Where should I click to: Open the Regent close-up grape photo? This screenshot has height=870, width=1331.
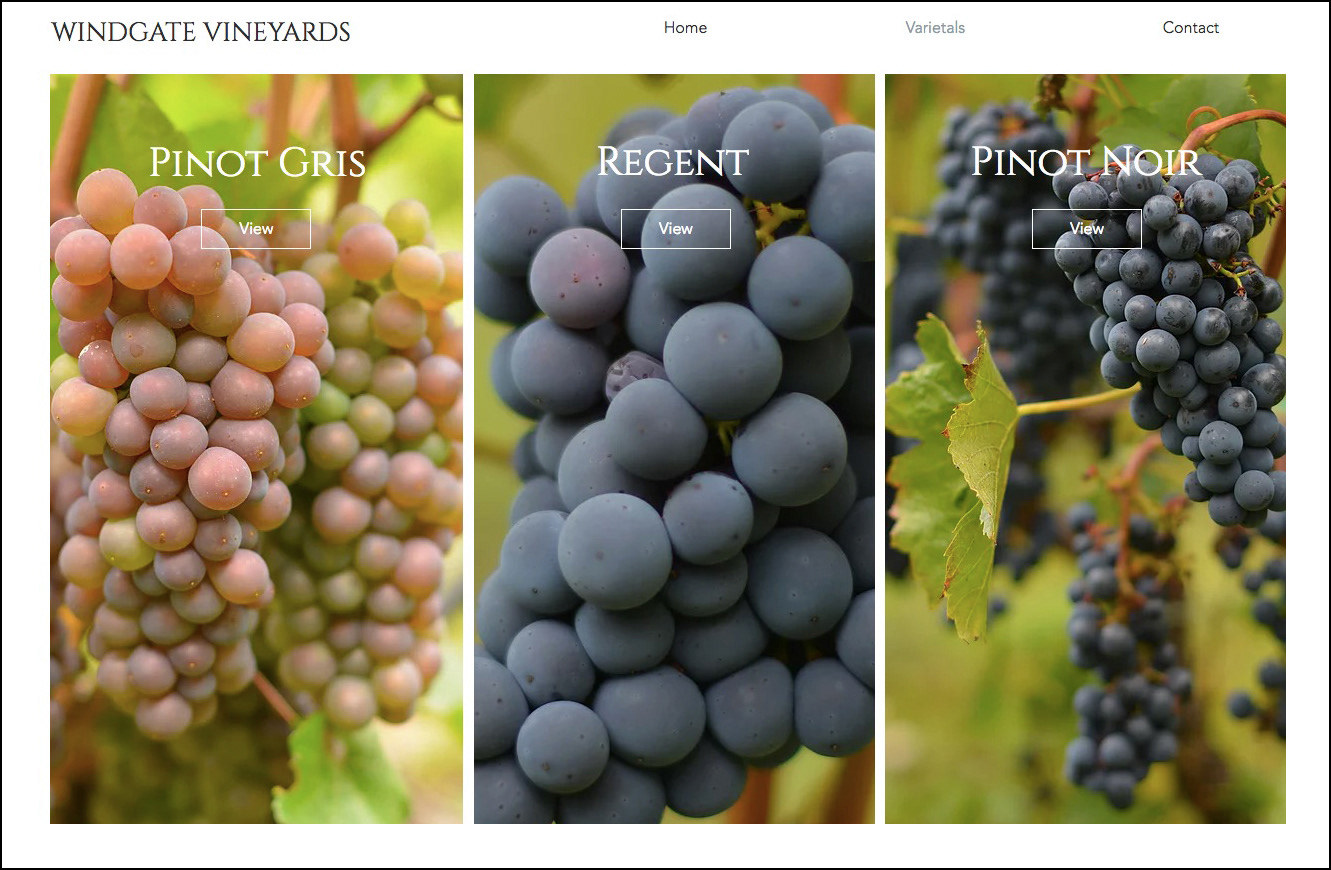[x=674, y=449]
